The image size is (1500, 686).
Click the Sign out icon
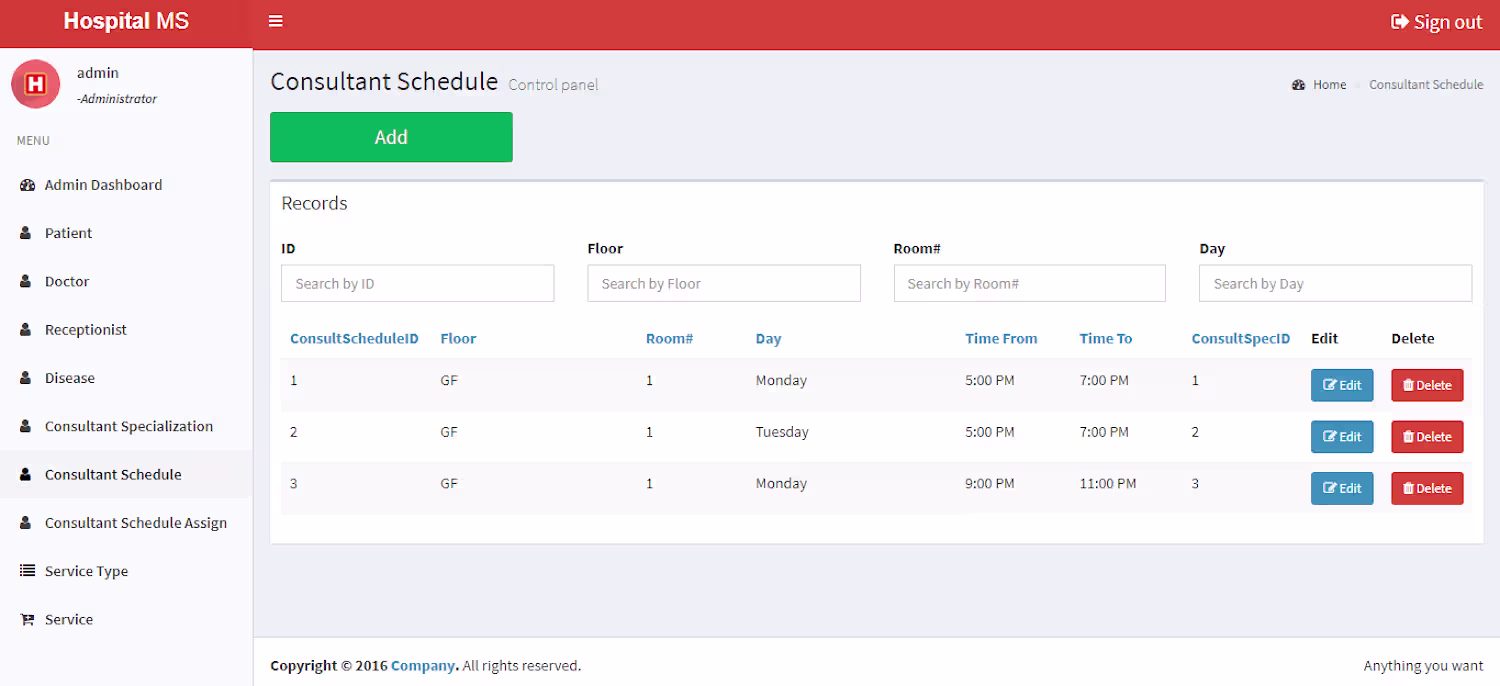[1400, 22]
